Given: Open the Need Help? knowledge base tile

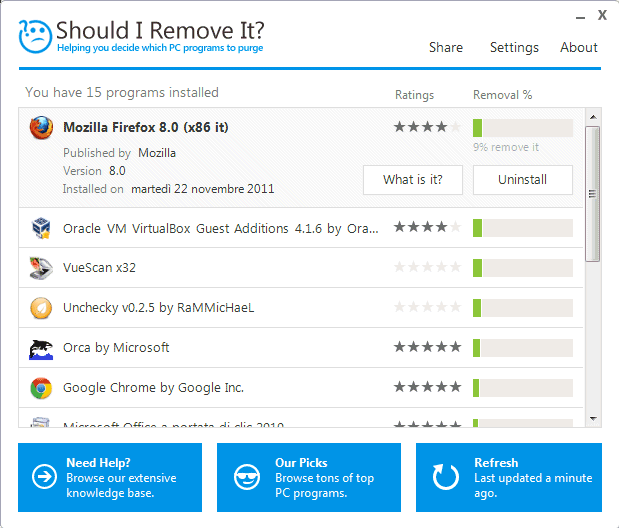Looking at the screenshot, I should coord(110,477).
